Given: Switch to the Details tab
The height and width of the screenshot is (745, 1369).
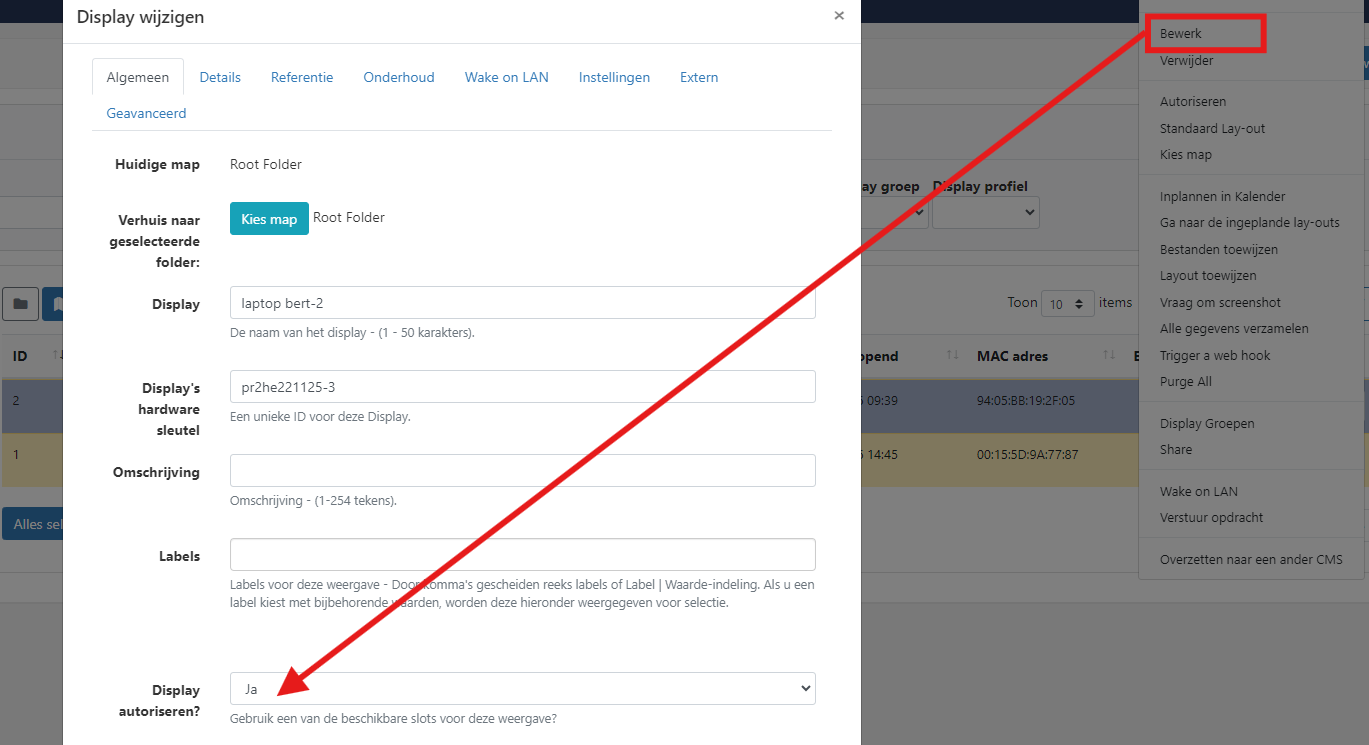Looking at the screenshot, I should 220,77.
